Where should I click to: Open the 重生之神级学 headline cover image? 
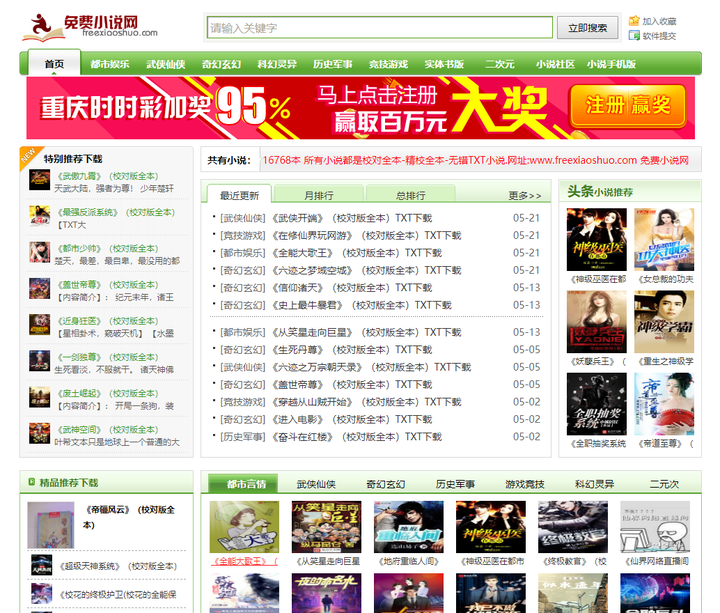point(664,321)
